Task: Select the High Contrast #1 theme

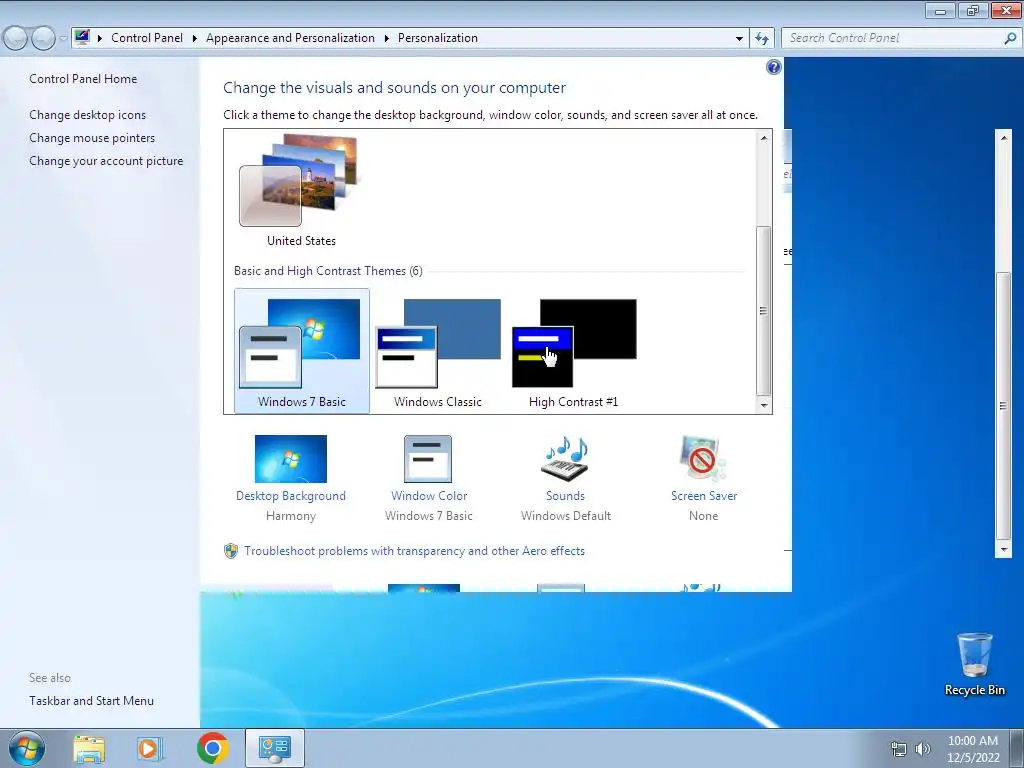Action: pyautogui.click(x=573, y=351)
